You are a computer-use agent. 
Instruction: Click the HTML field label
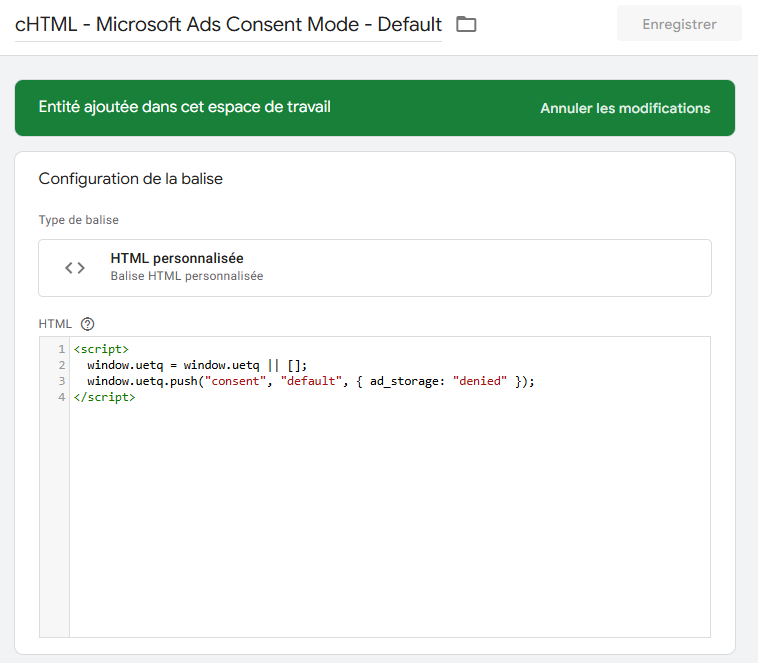coord(55,324)
